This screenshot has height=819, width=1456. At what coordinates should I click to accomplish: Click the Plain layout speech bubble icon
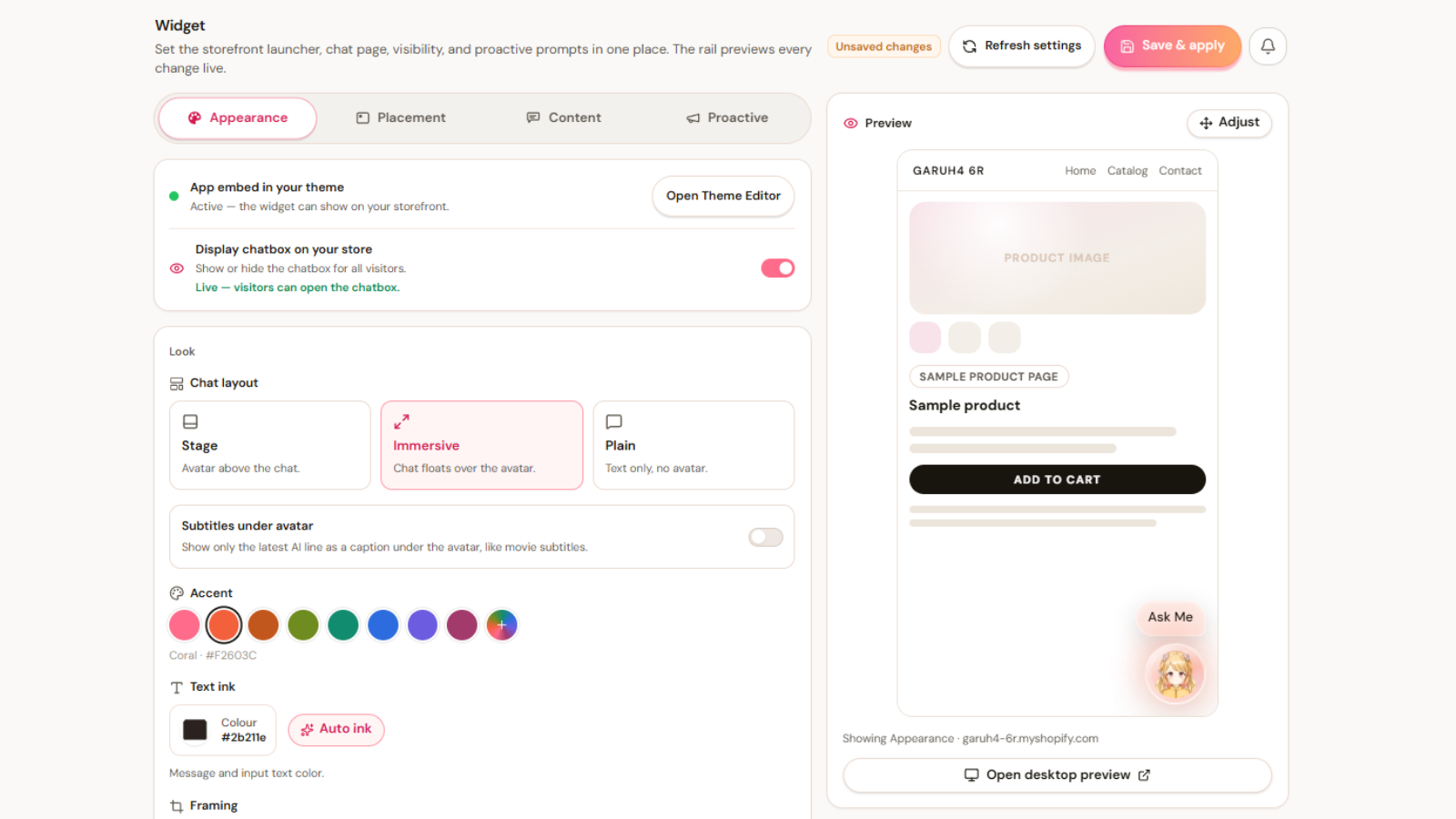(x=614, y=421)
